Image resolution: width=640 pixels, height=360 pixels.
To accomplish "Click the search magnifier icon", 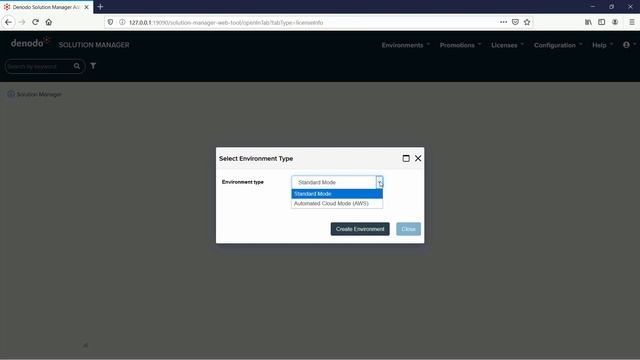I will tap(77, 66).
